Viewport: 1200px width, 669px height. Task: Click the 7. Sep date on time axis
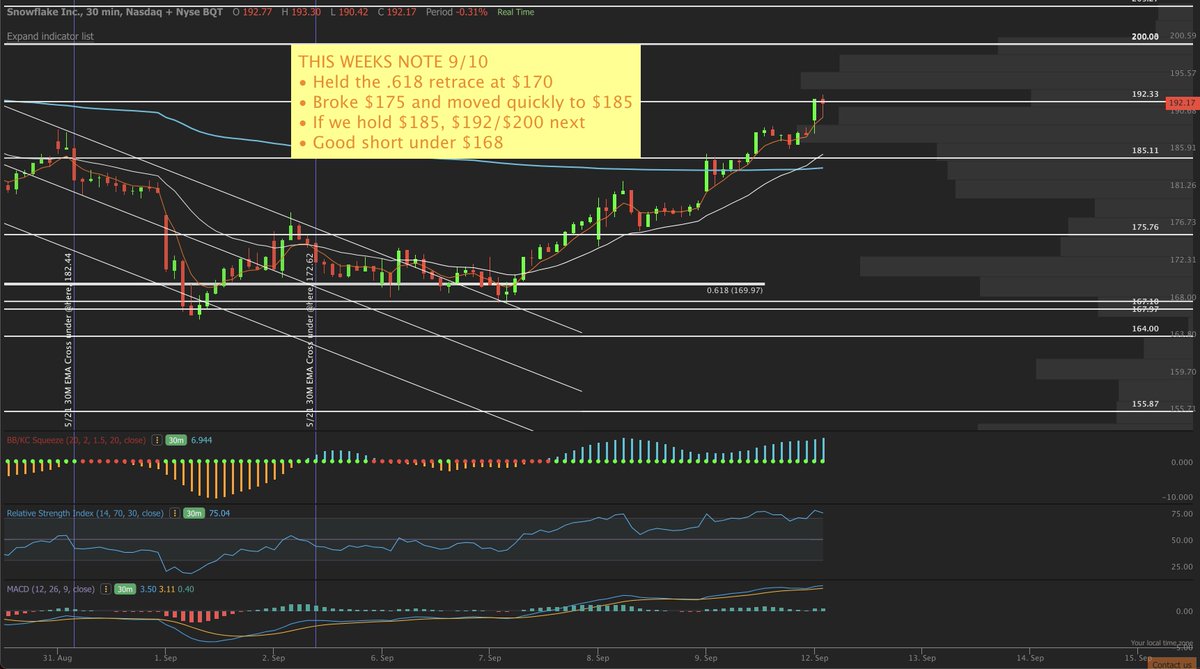(x=492, y=658)
